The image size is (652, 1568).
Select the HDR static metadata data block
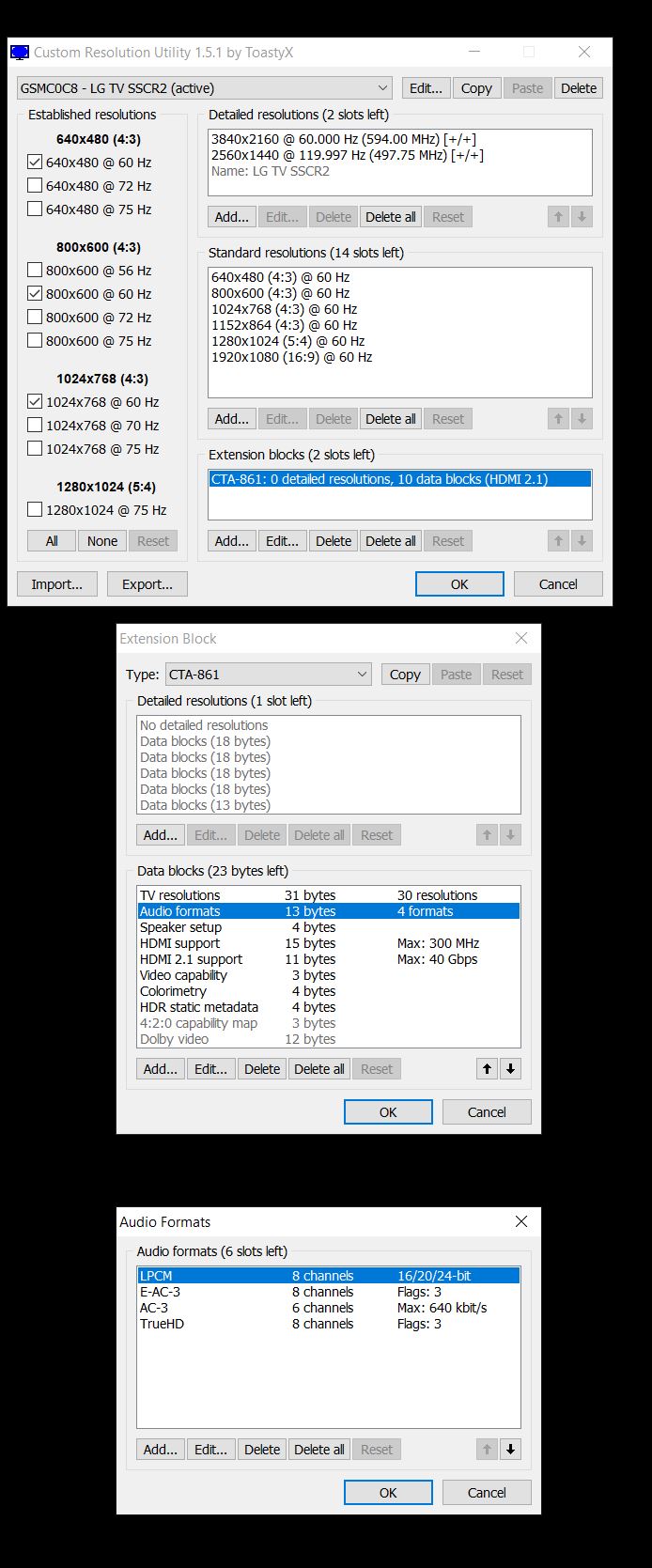(x=328, y=1007)
